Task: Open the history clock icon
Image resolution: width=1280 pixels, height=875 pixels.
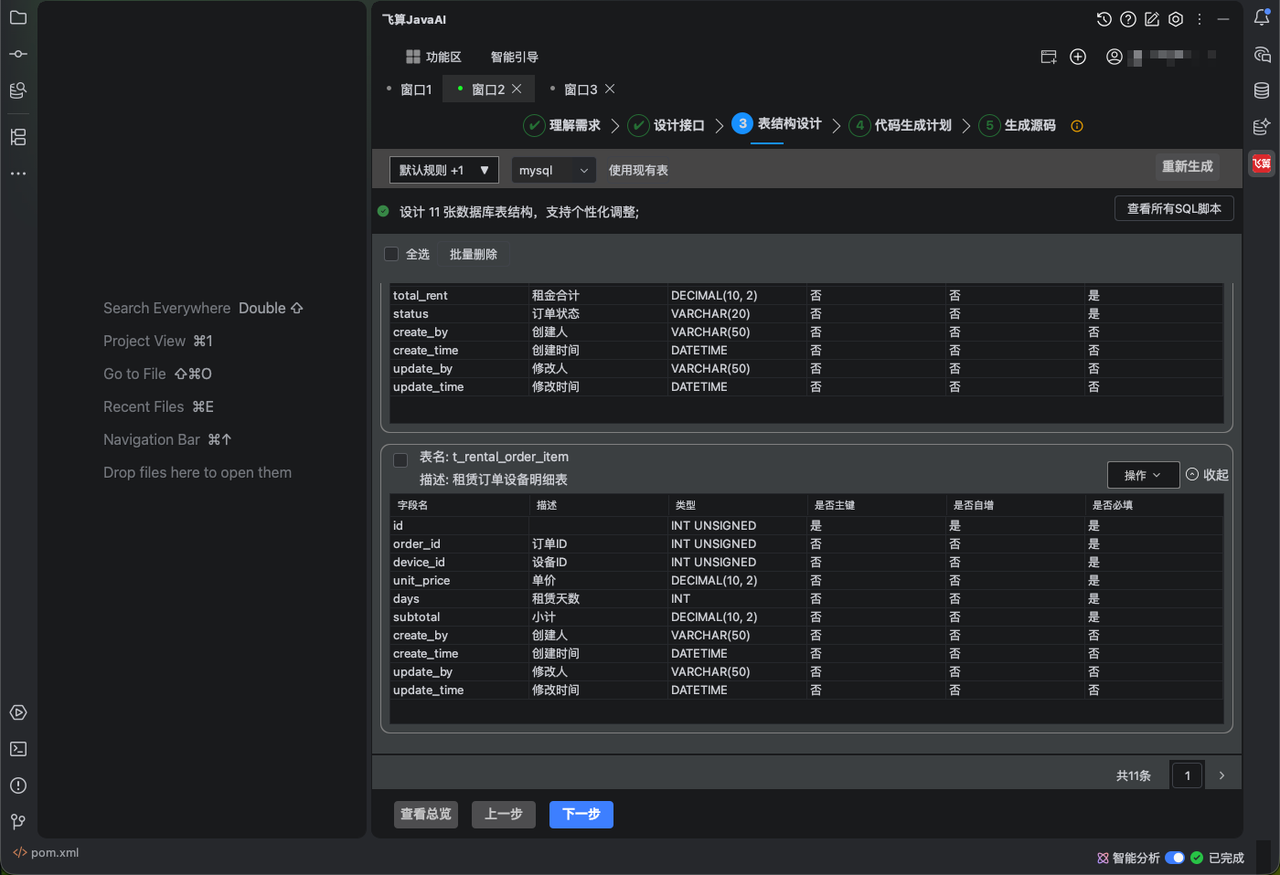Action: (x=1104, y=19)
